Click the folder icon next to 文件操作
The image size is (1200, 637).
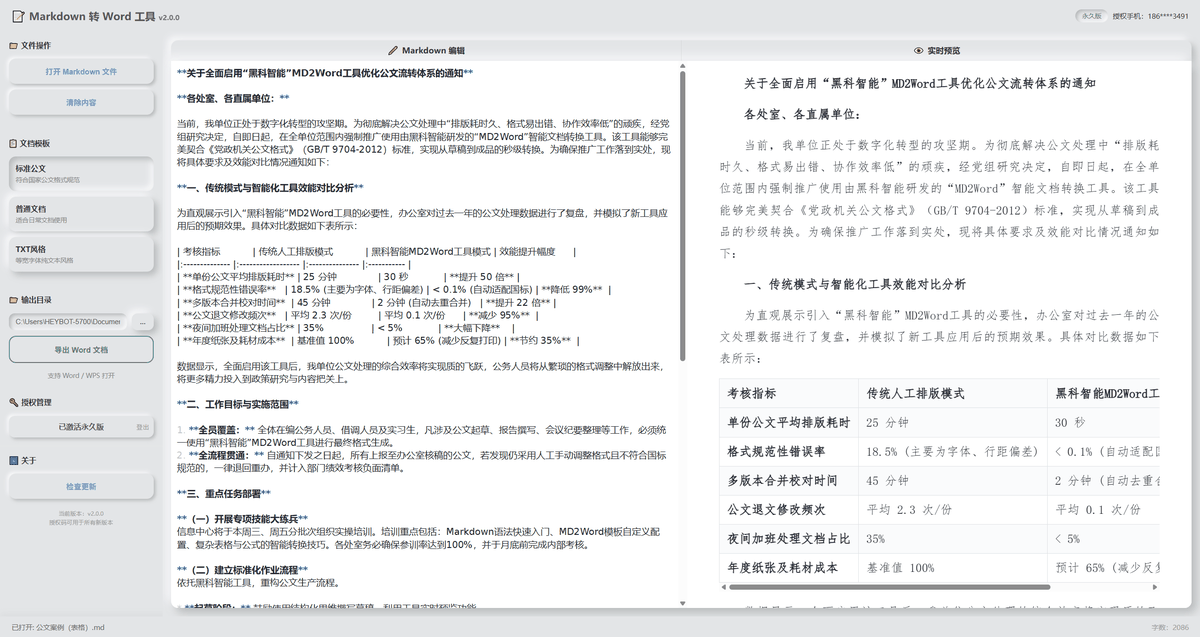click(13, 46)
